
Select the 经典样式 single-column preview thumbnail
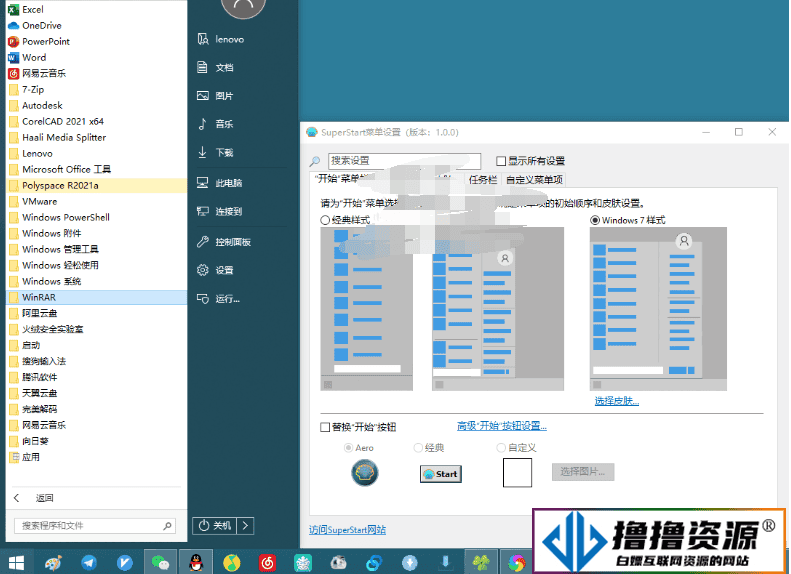367,309
